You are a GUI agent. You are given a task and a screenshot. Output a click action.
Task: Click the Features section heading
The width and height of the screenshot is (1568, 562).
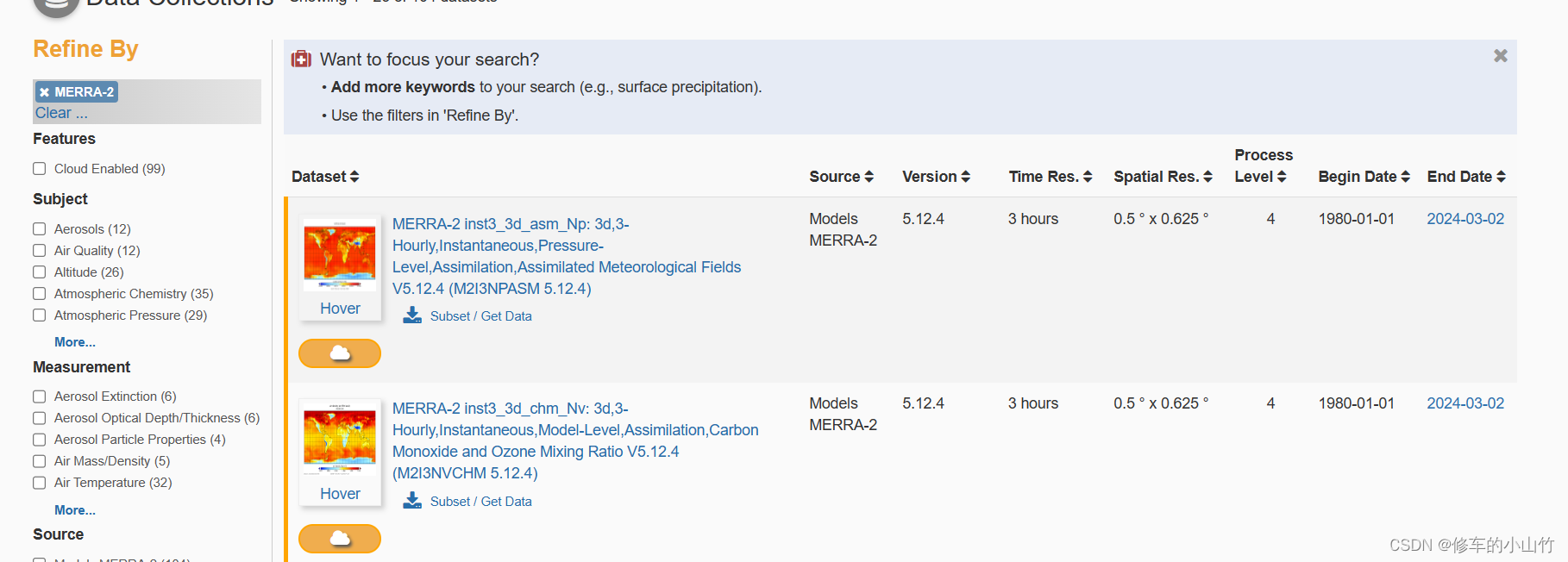pyautogui.click(x=64, y=139)
